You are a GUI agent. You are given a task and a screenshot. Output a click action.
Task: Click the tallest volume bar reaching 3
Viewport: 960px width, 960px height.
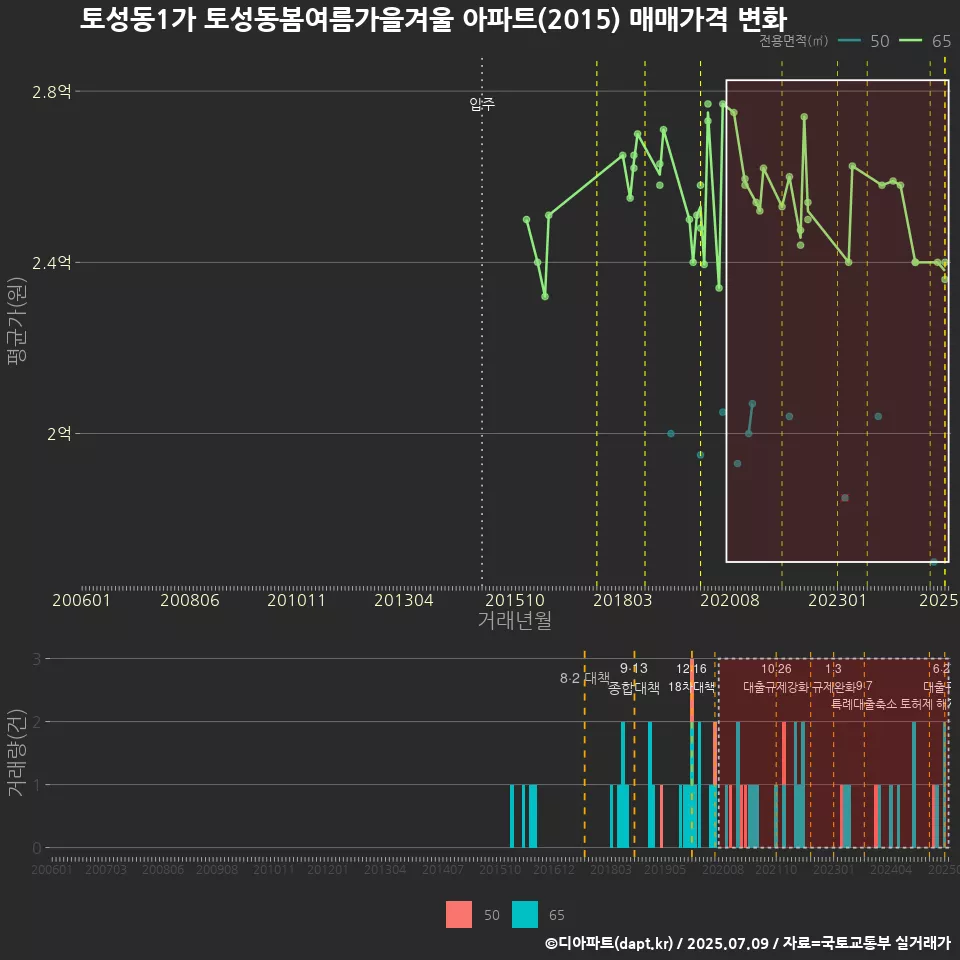coord(692,753)
